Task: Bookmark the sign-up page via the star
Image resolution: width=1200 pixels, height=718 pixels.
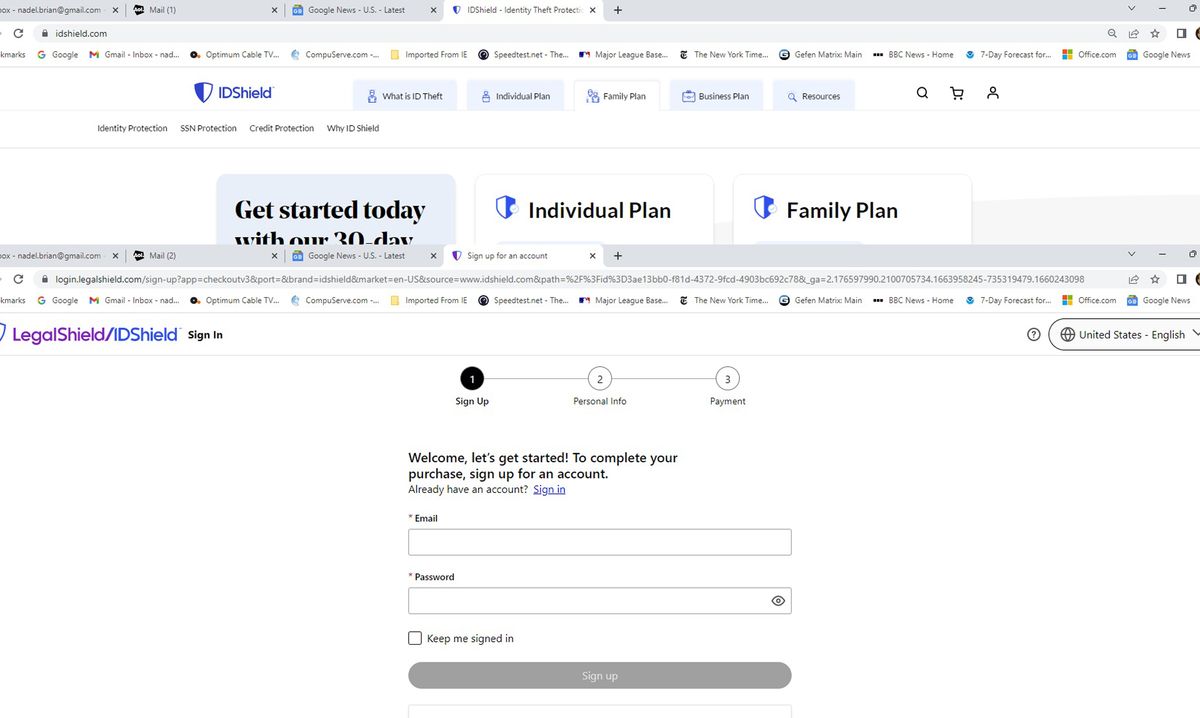Action: click(1155, 279)
